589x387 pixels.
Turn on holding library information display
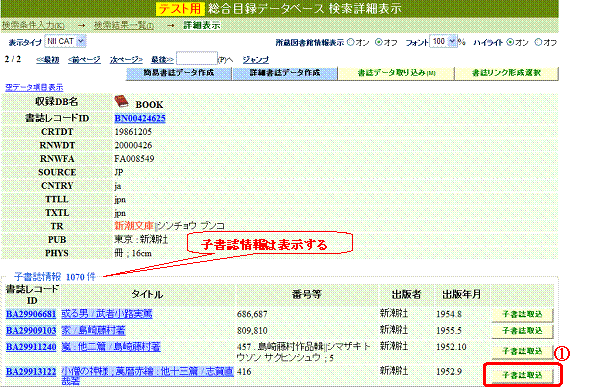350,42
